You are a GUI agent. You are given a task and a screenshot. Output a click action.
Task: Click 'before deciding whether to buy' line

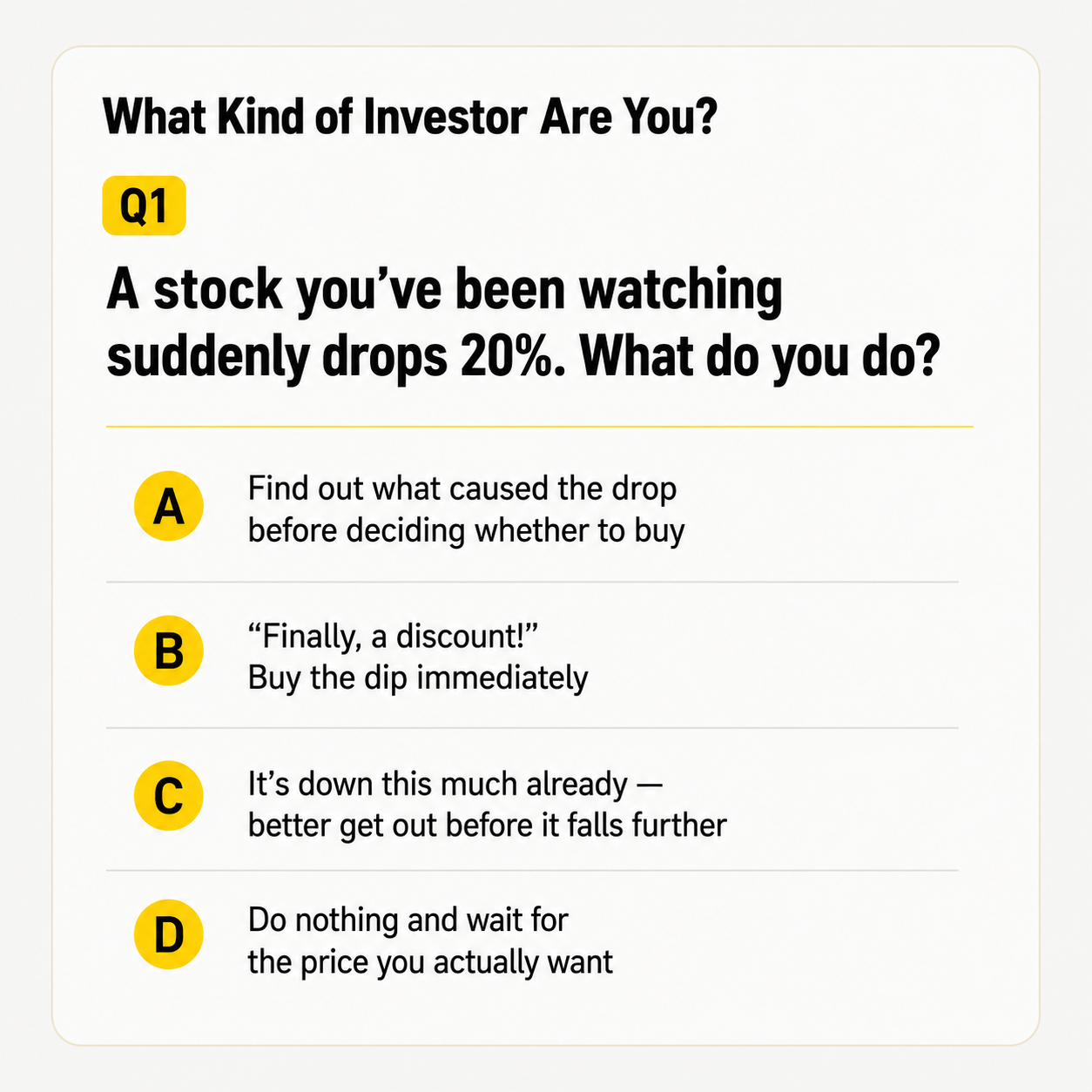click(466, 530)
